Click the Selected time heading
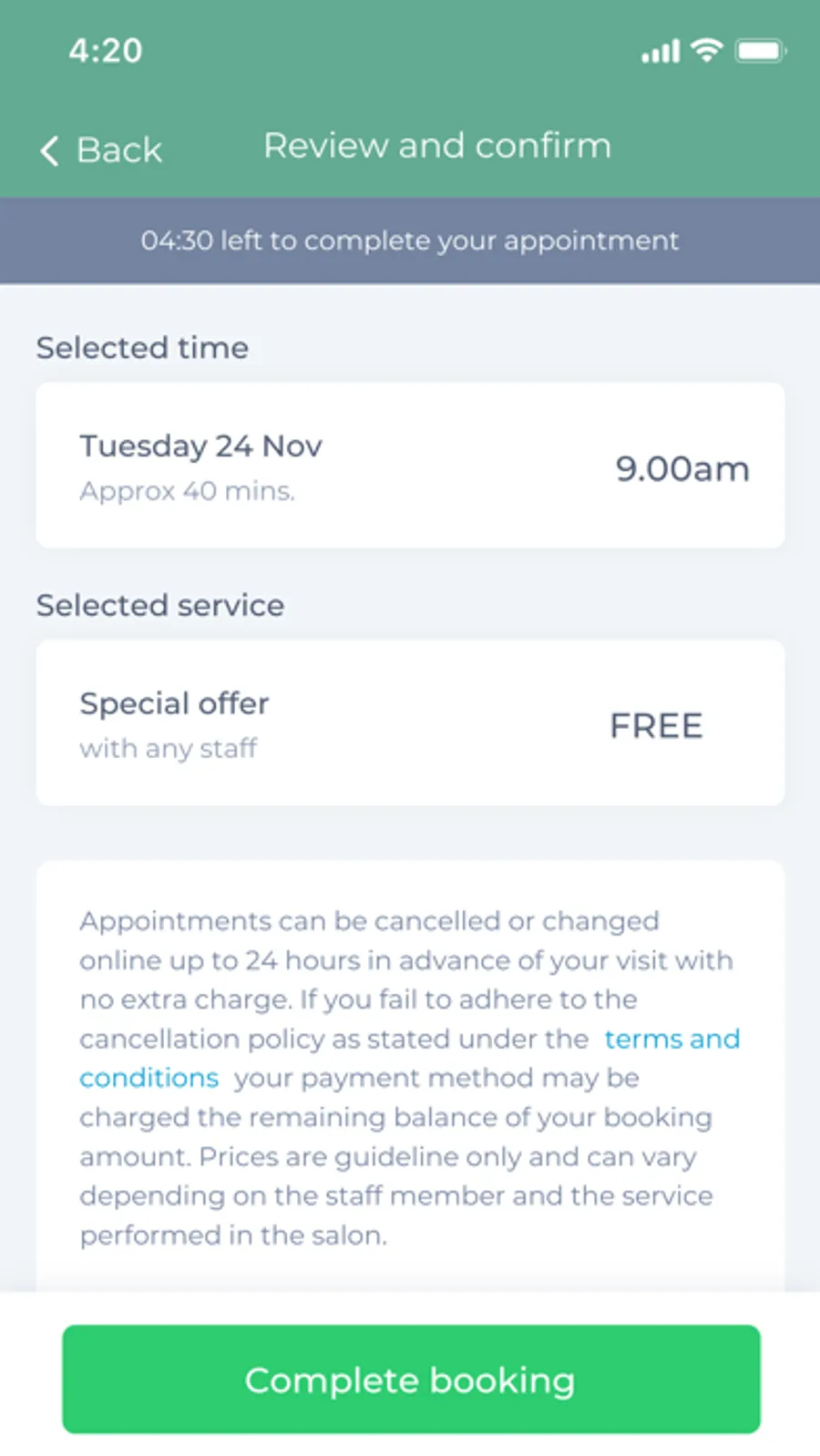Screen dimensions: 820x1456 142,348
